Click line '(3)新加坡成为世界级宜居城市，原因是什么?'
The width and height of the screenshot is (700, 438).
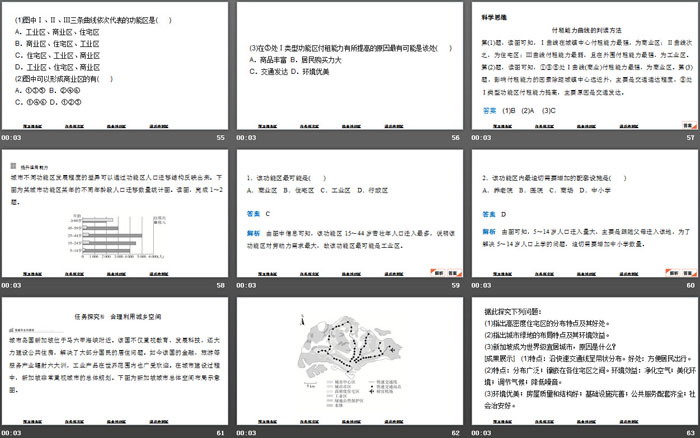(550, 347)
